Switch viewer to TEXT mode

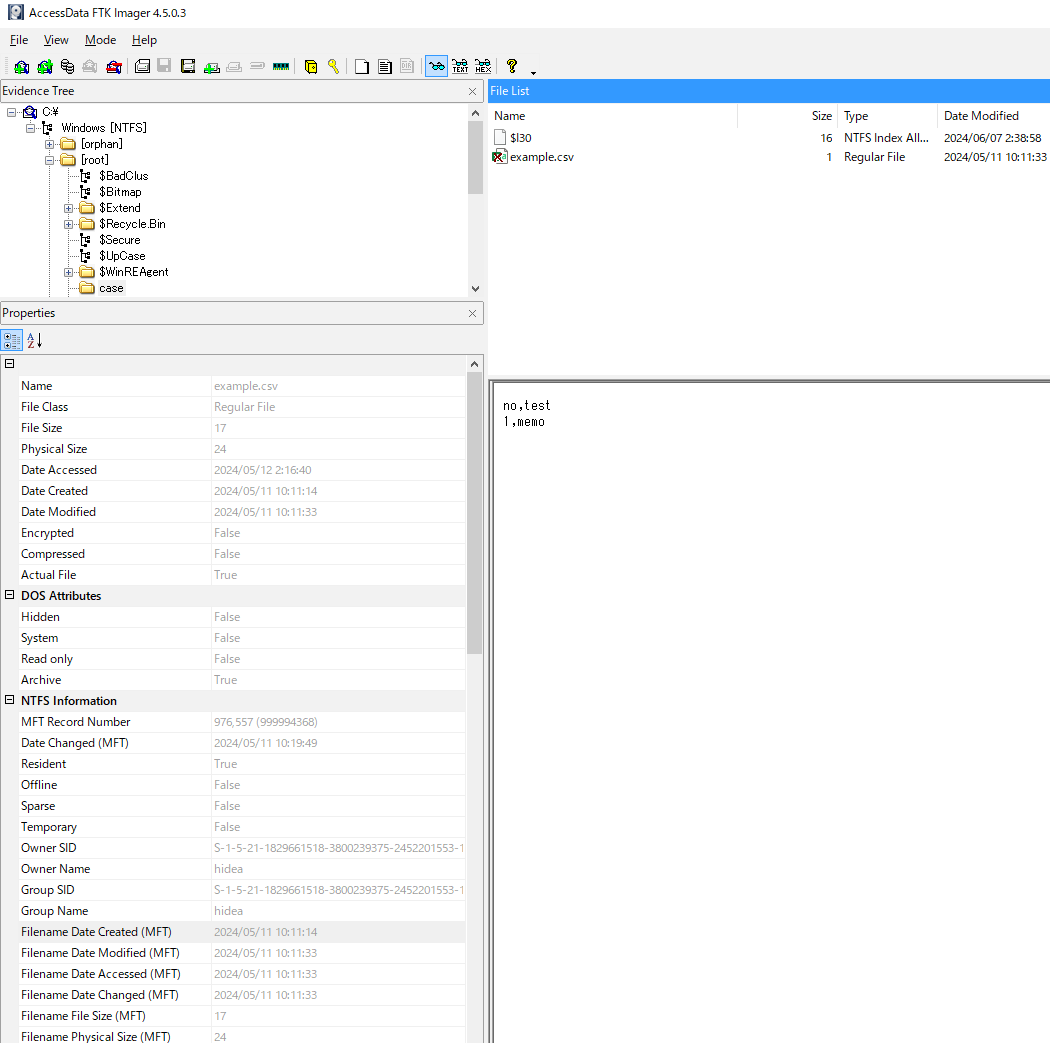tap(460, 66)
